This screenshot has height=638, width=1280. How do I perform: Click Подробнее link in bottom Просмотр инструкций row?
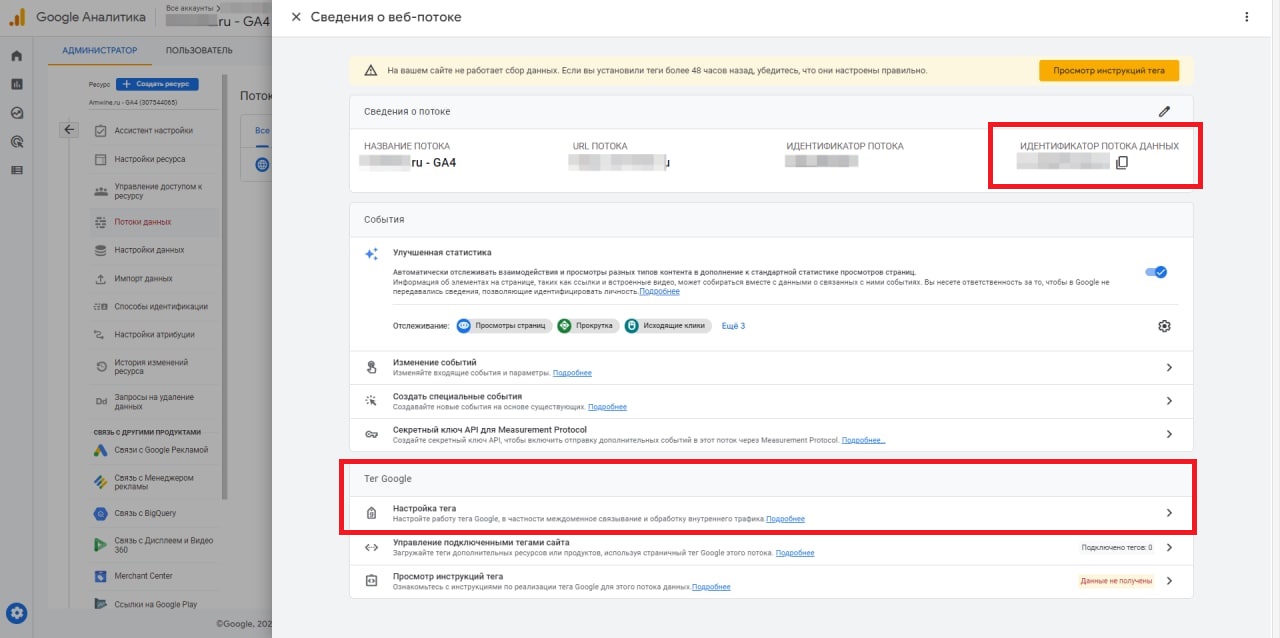tap(711, 586)
